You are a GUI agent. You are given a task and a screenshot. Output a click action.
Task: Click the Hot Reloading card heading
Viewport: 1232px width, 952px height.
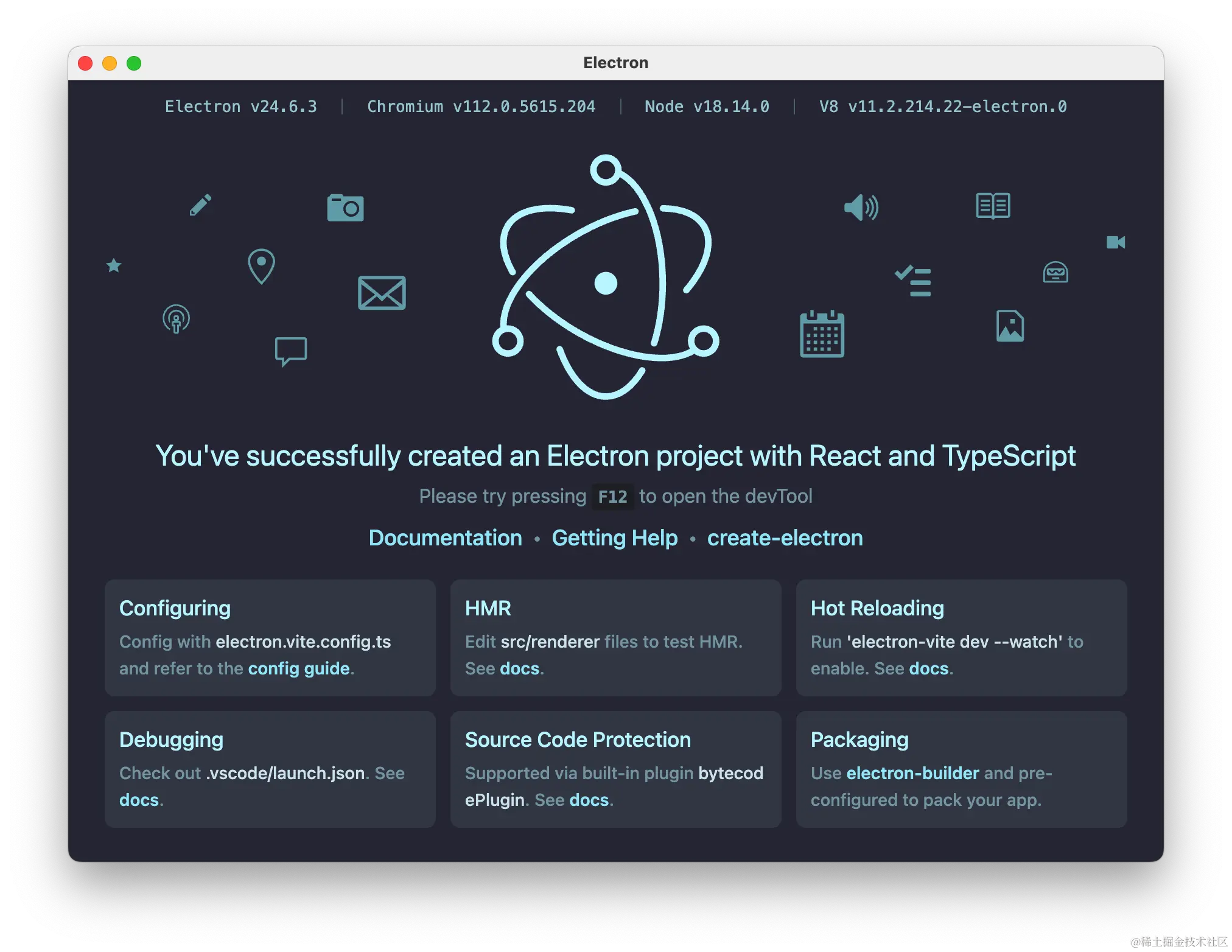point(878,608)
